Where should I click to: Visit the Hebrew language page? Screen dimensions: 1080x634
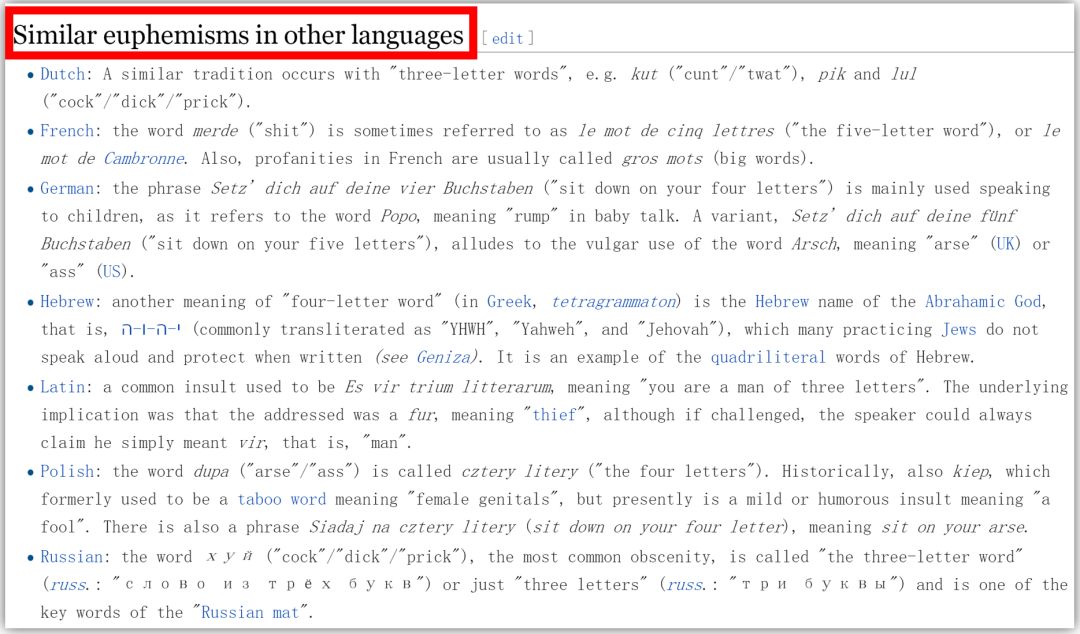point(69,301)
